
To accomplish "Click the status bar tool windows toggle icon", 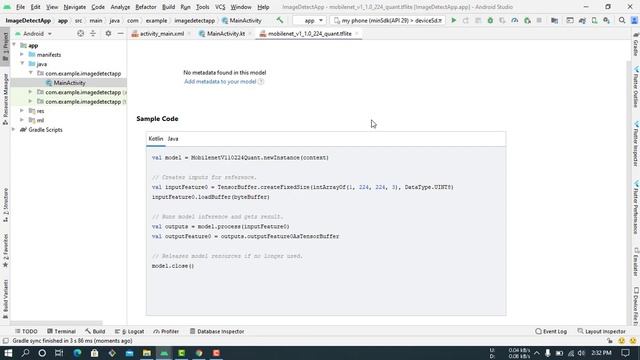I will click(x=5, y=341).
